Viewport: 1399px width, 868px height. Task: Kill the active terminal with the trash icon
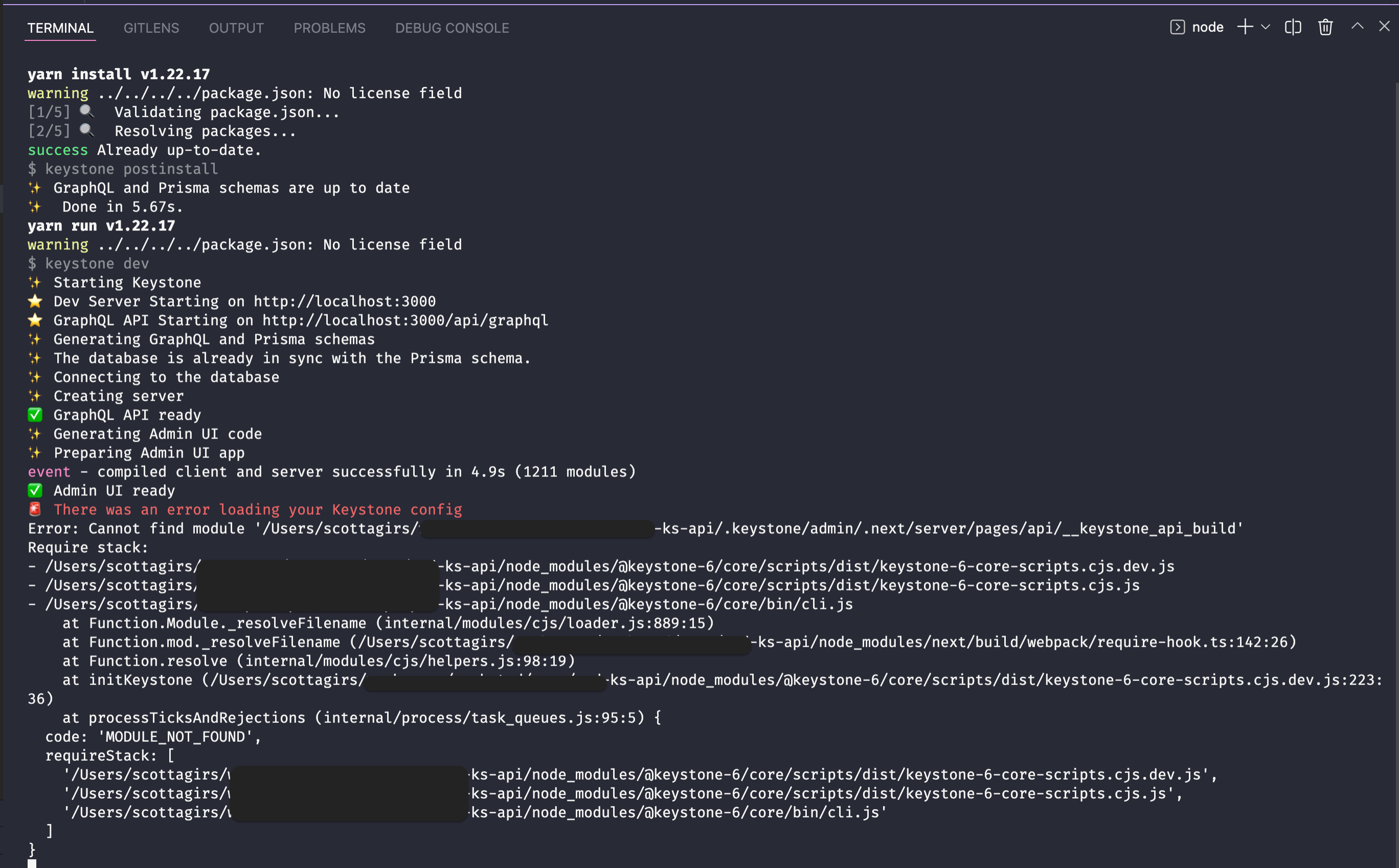coord(1324,27)
